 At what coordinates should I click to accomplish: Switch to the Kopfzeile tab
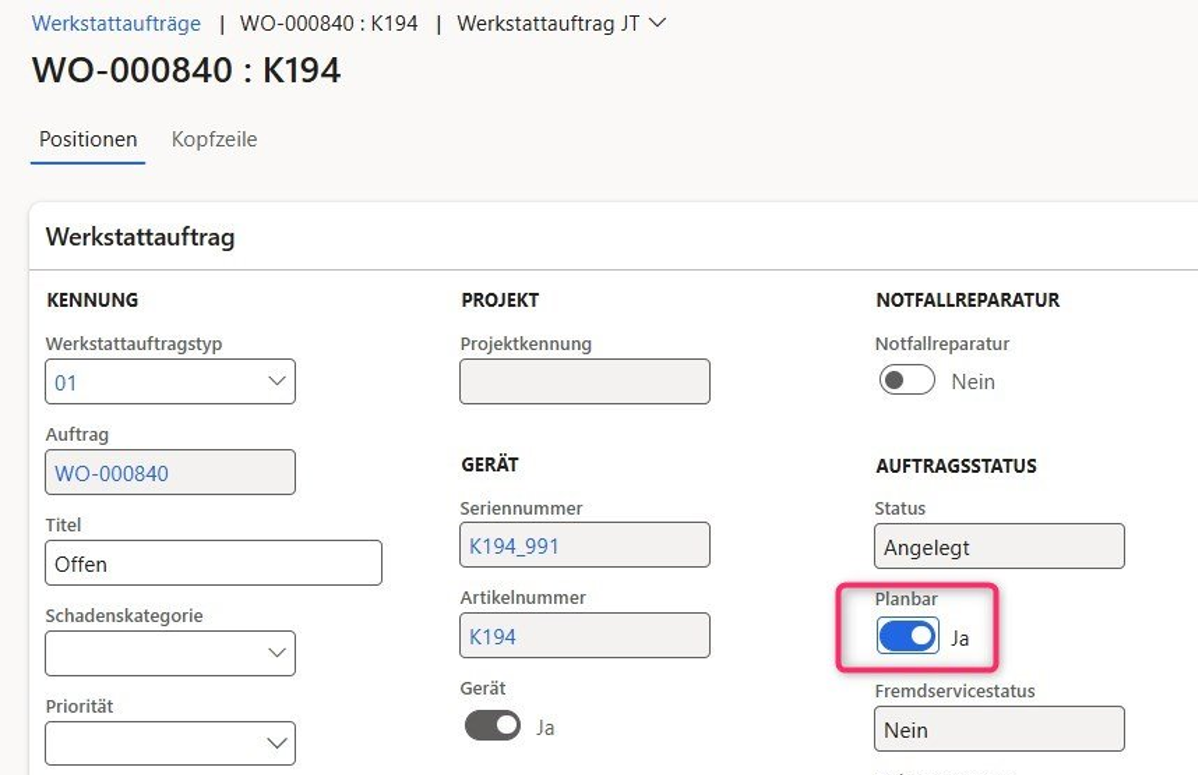click(x=214, y=139)
